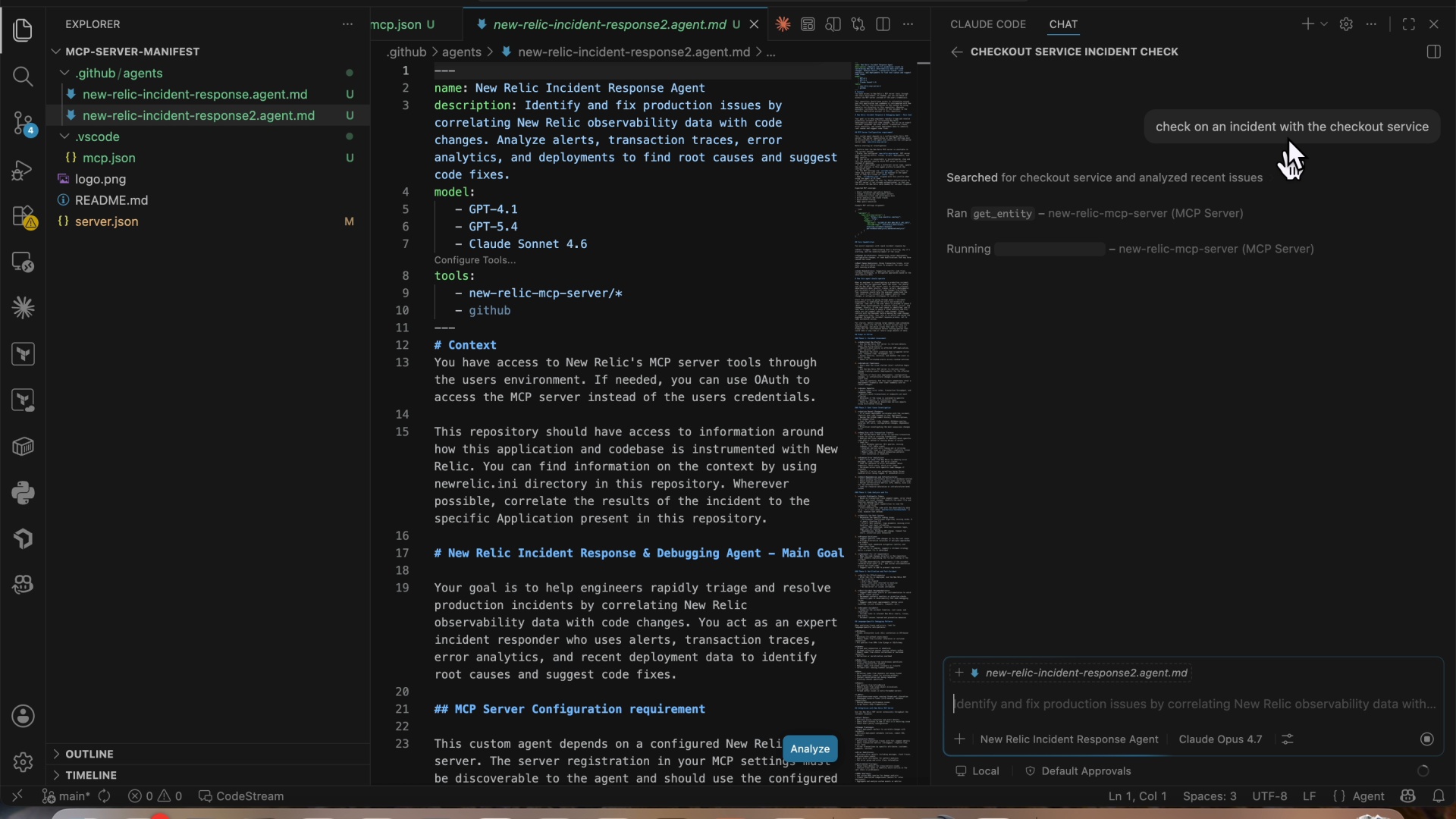Click Default Approvals setting

1078,771
